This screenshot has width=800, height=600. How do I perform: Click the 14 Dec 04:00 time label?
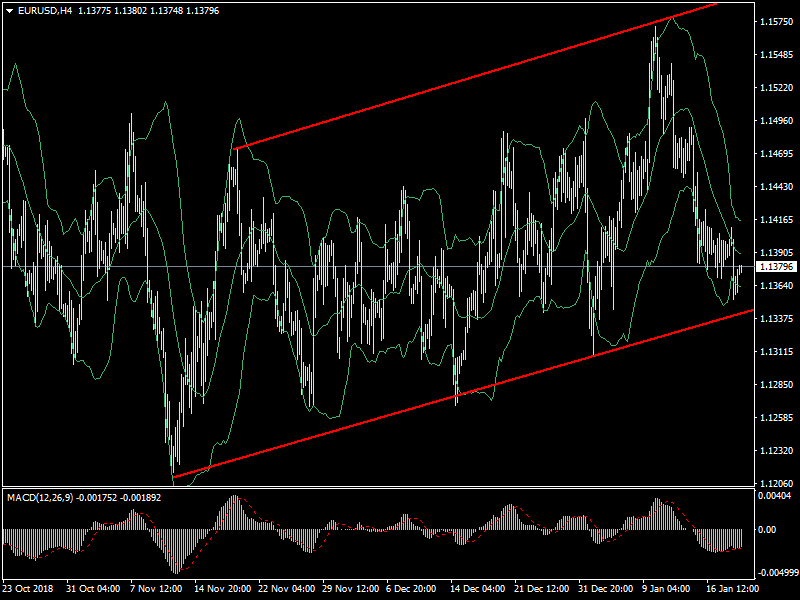point(479,589)
